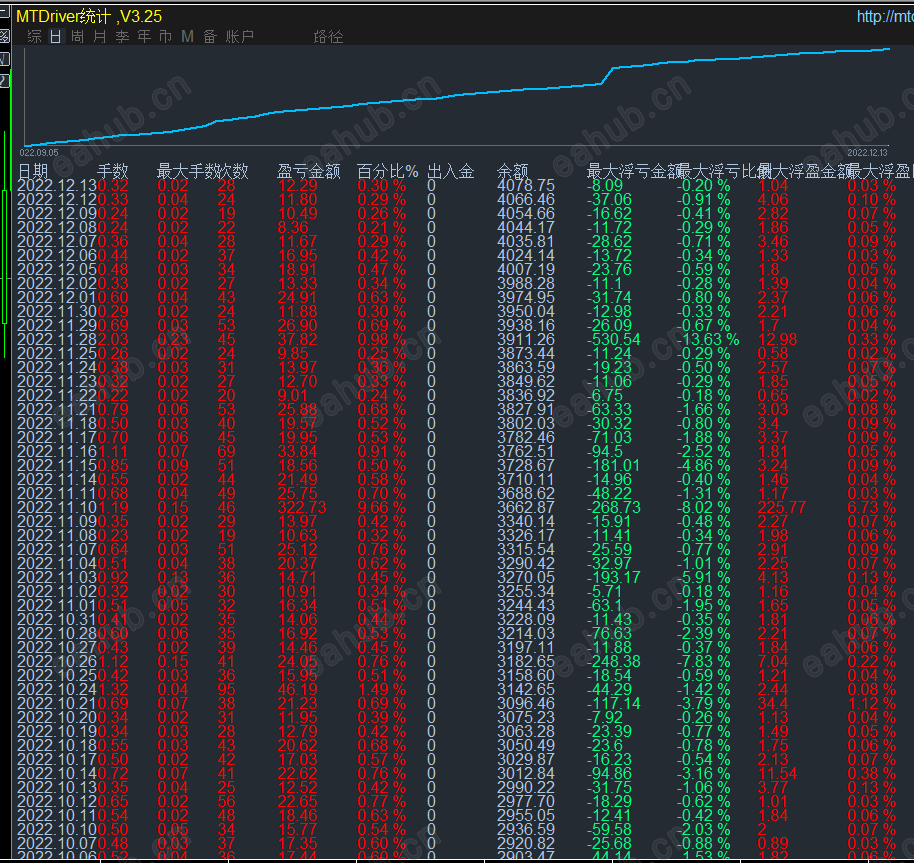Click floating loss value -117.14
This screenshot has height=863, width=914.
point(613,704)
